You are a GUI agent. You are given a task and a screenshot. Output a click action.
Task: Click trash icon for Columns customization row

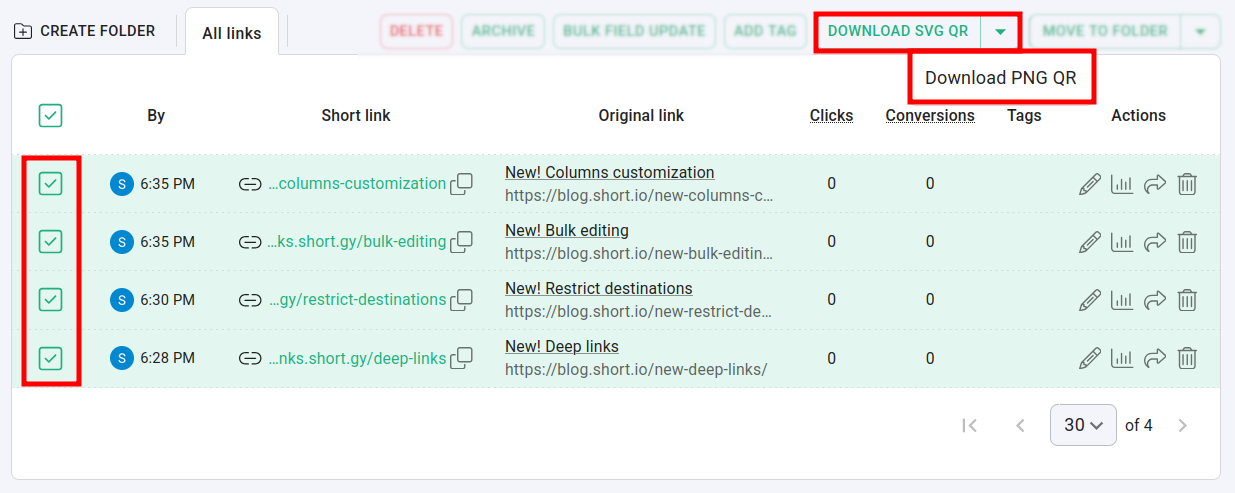point(1187,184)
